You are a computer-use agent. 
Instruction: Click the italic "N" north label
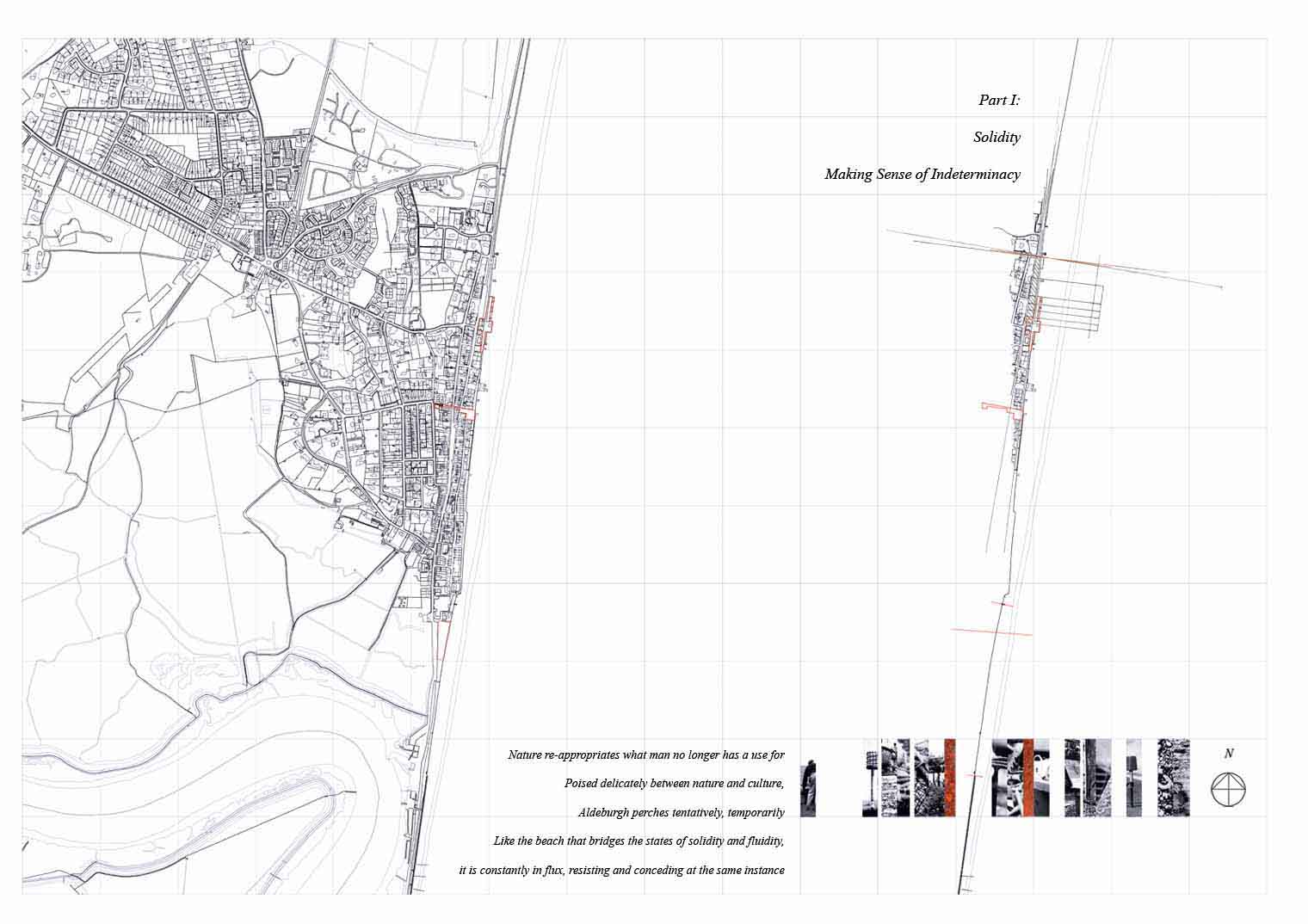point(1229,755)
